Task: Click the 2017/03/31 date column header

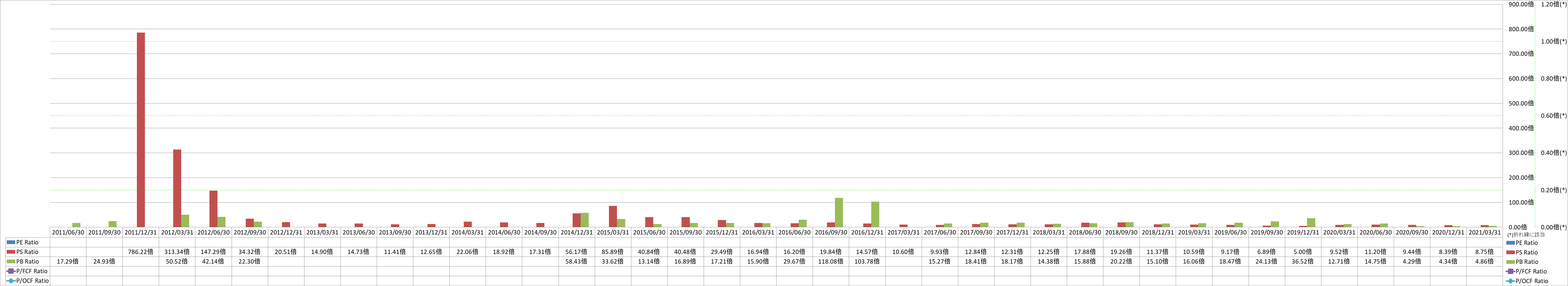Action: (x=903, y=232)
